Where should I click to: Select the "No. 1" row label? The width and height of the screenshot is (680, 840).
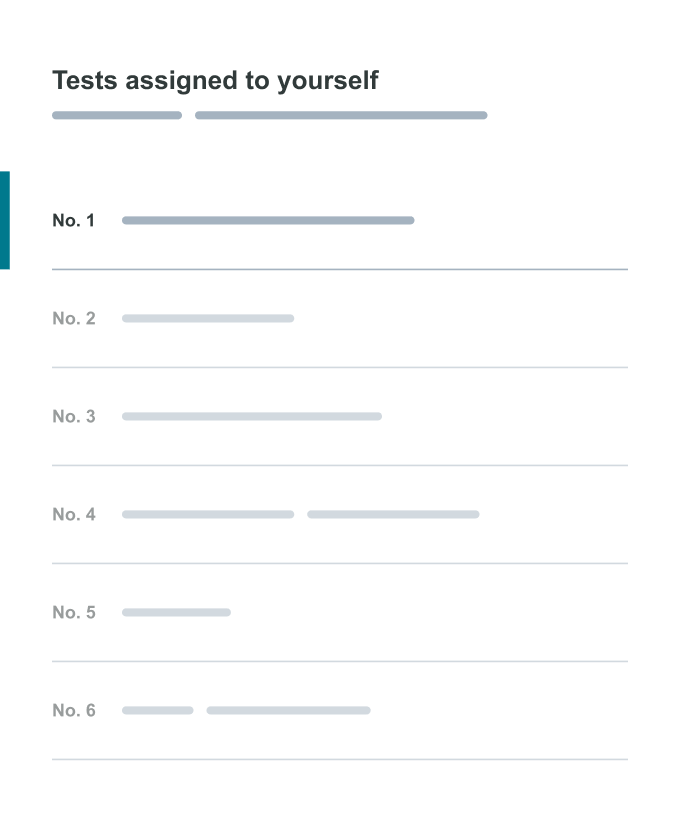(74, 220)
